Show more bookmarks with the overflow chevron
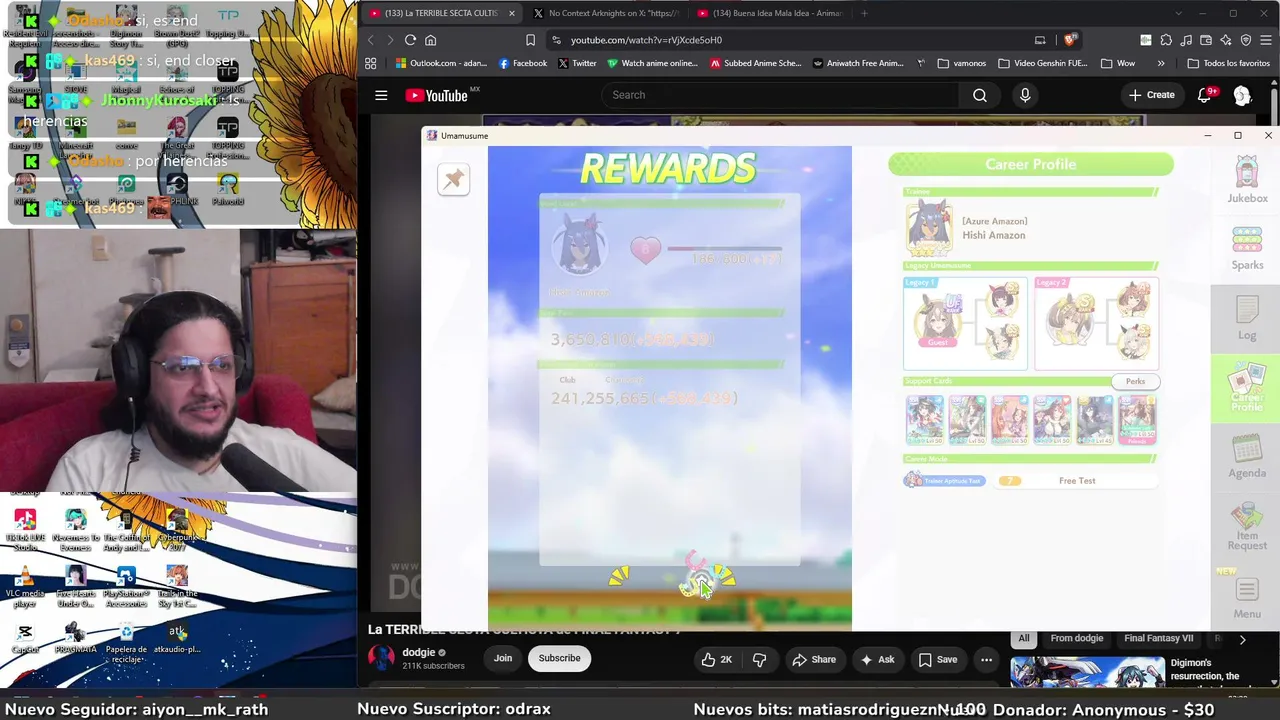1280x720 pixels. click(1161, 63)
